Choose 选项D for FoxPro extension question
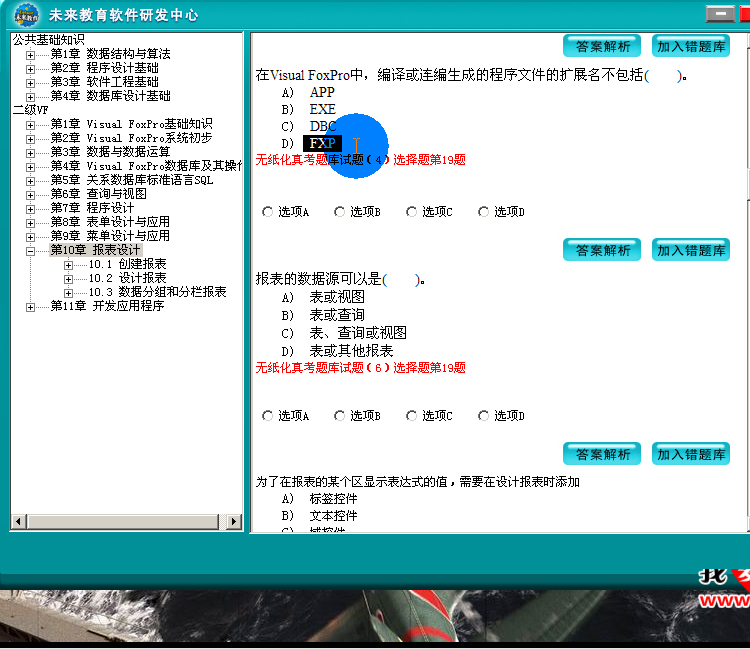The width and height of the screenshot is (750, 649). pyautogui.click(x=483, y=211)
